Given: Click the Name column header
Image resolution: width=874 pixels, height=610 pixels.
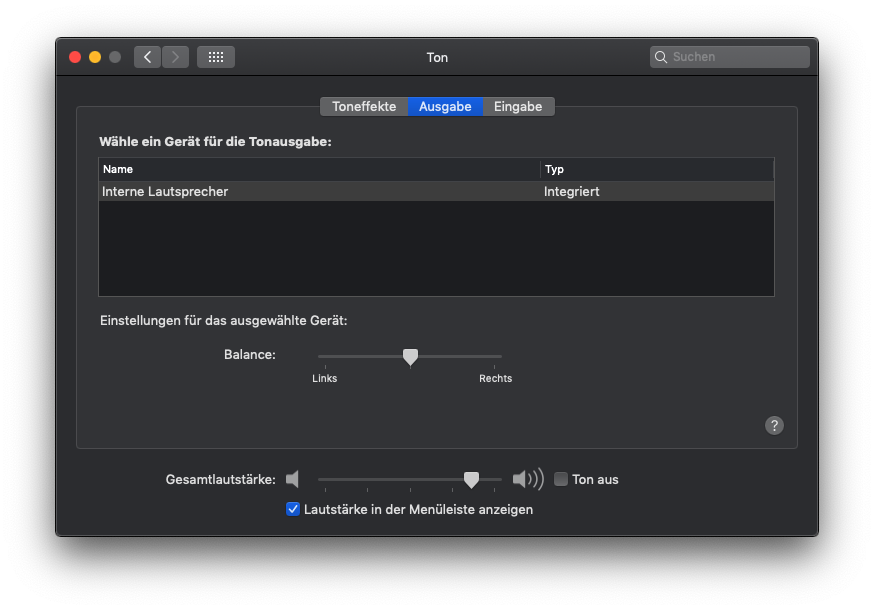Looking at the screenshot, I should 319,169.
